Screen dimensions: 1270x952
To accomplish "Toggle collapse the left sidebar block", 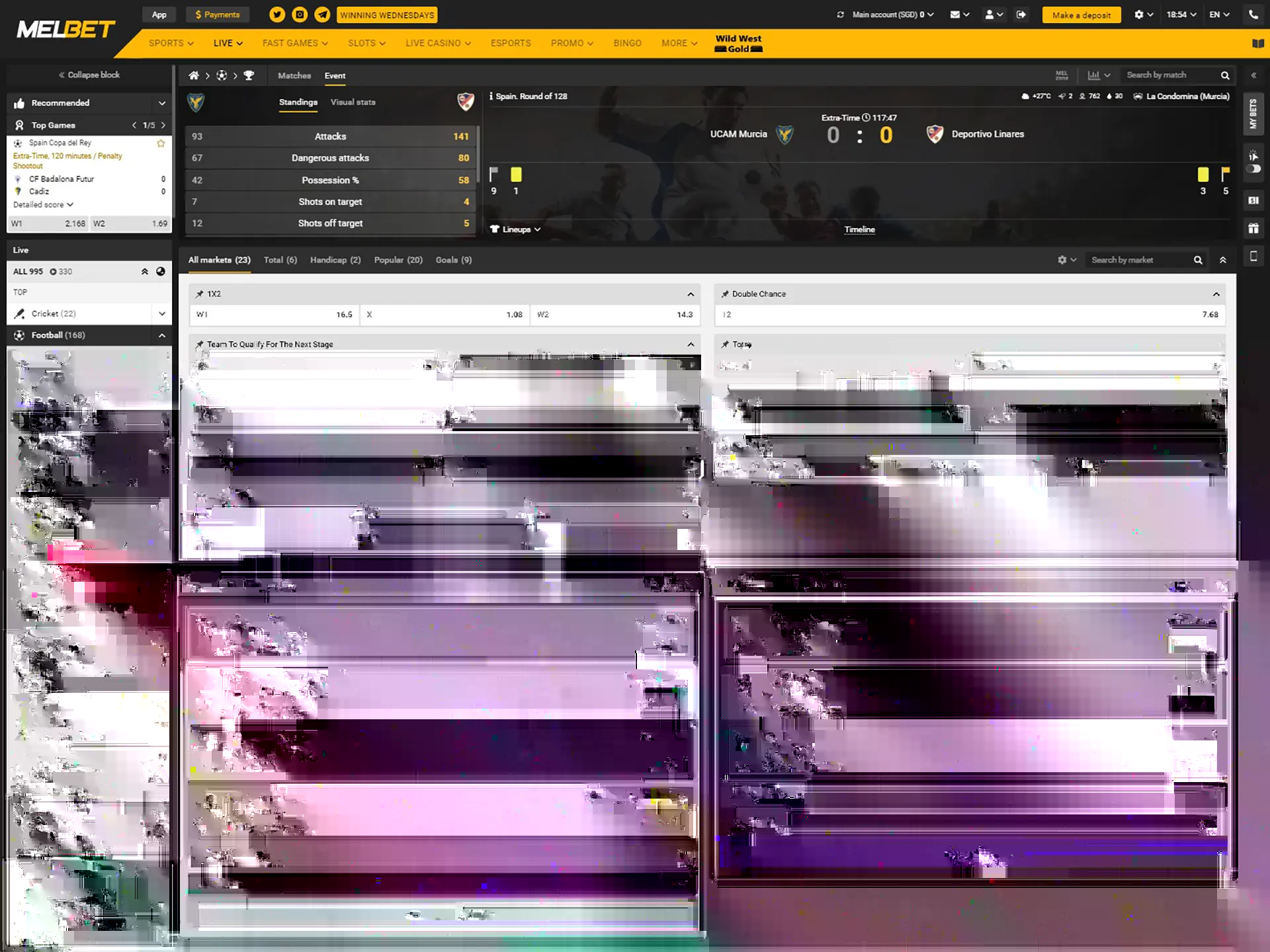I will coord(87,74).
